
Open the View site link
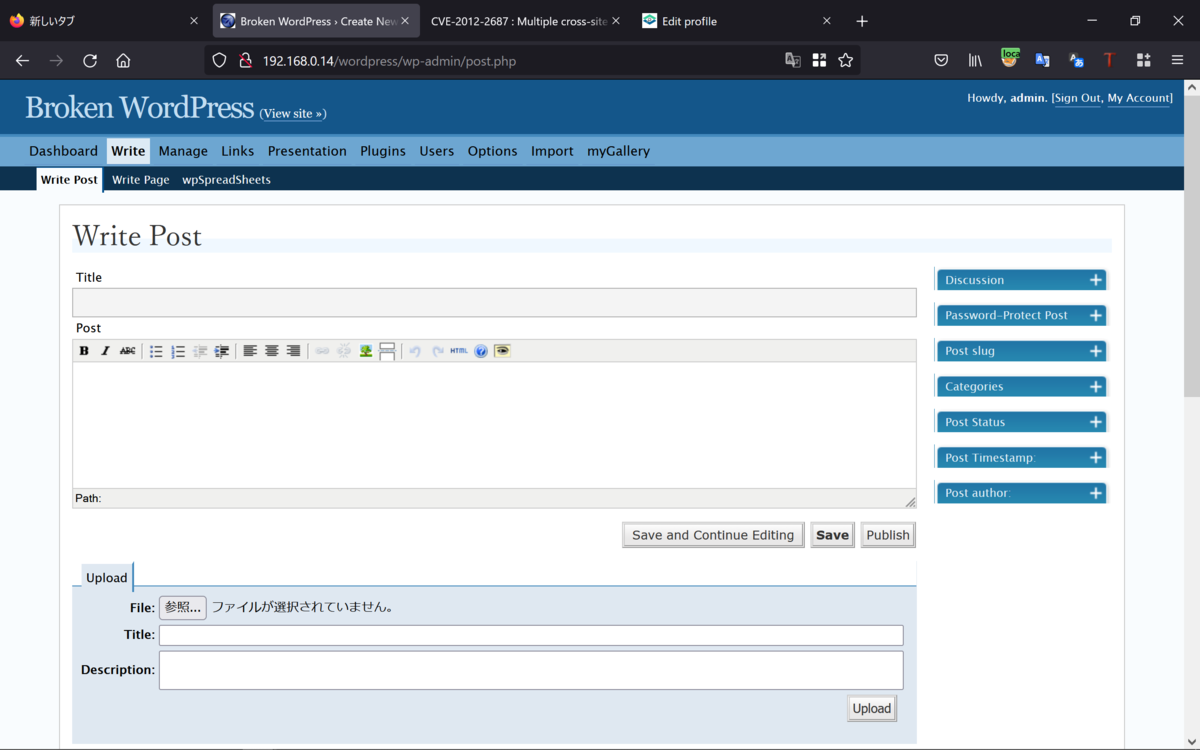tap(293, 114)
